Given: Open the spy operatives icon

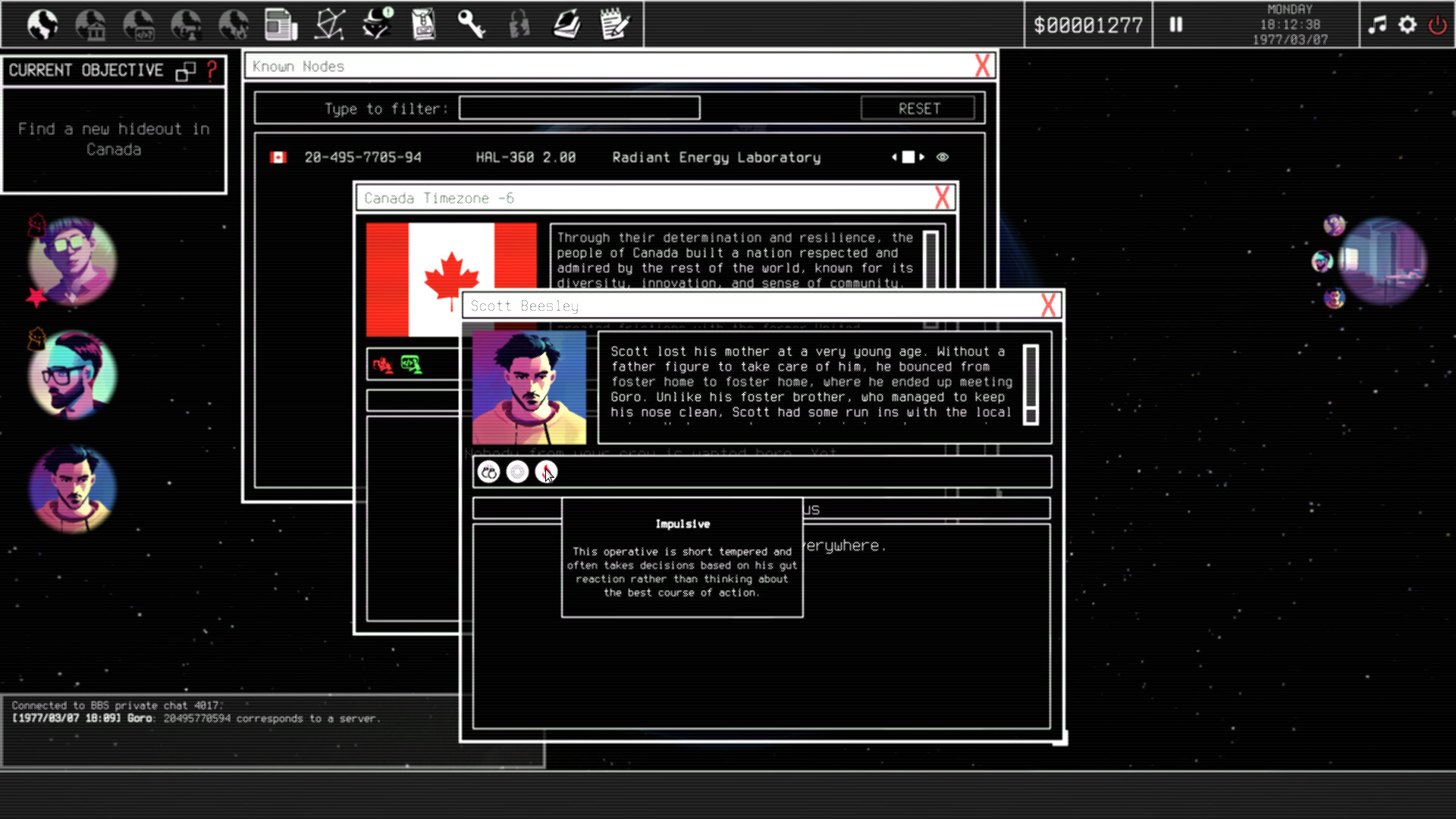Looking at the screenshot, I should (377, 25).
